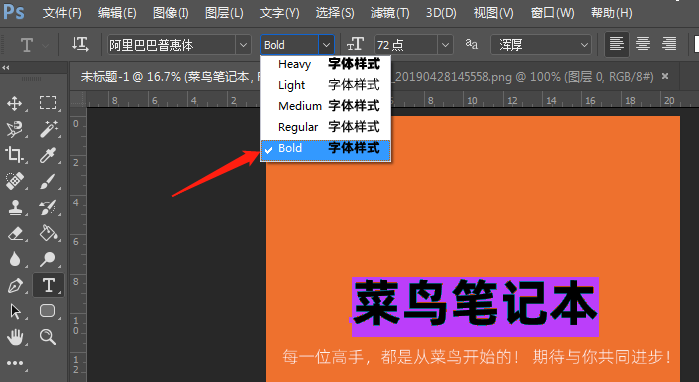699x382 pixels.
Task: Select the Crop tool
Action: pyautogui.click(x=15, y=155)
